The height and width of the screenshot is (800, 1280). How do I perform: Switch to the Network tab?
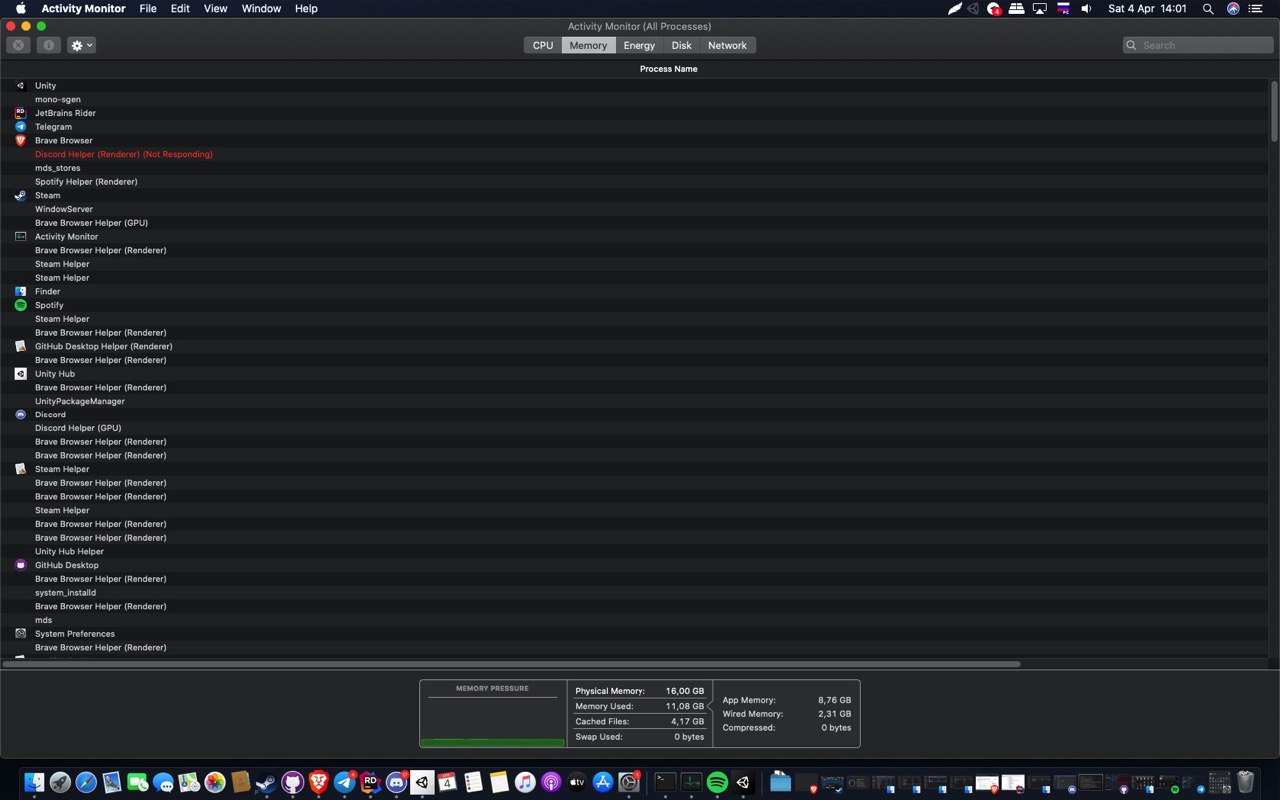[x=727, y=45]
